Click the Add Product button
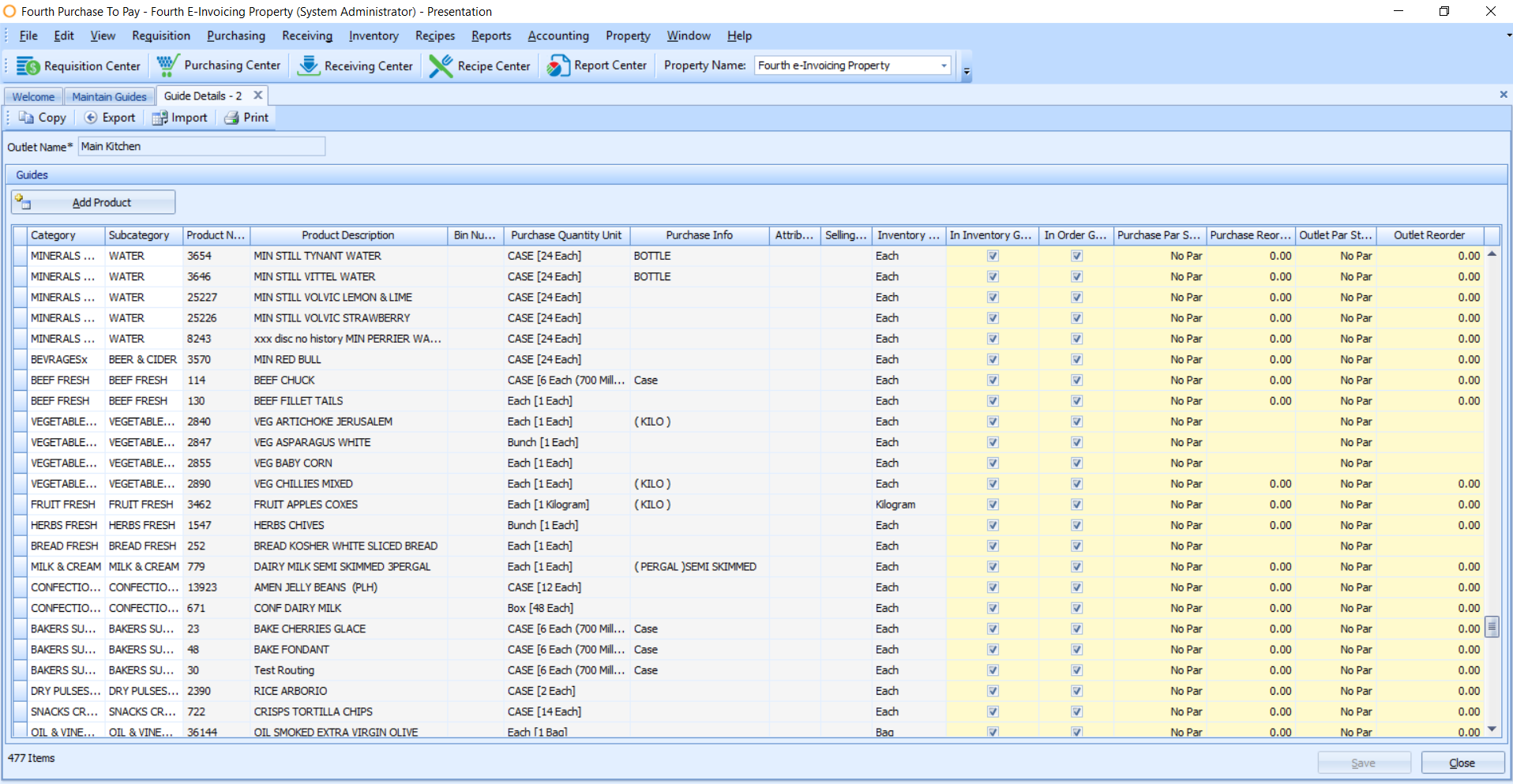1513x784 pixels. point(94,203)
